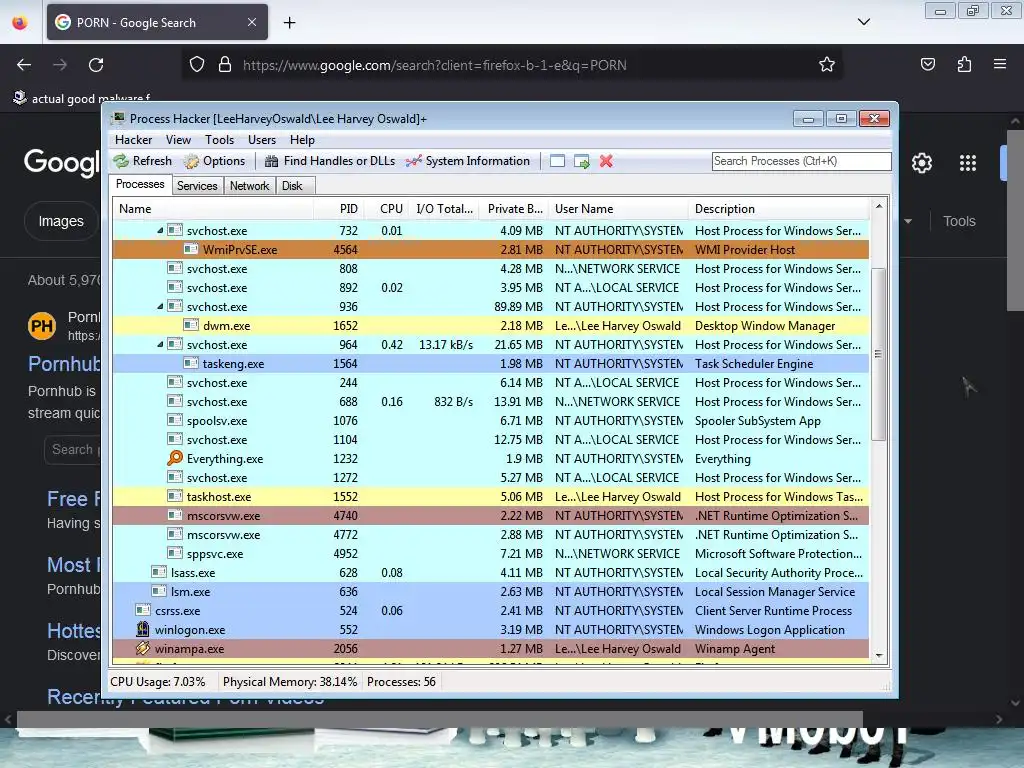
Task: Sort by the User Name column header
Action: pyautogui.click(x=618, y=209)
